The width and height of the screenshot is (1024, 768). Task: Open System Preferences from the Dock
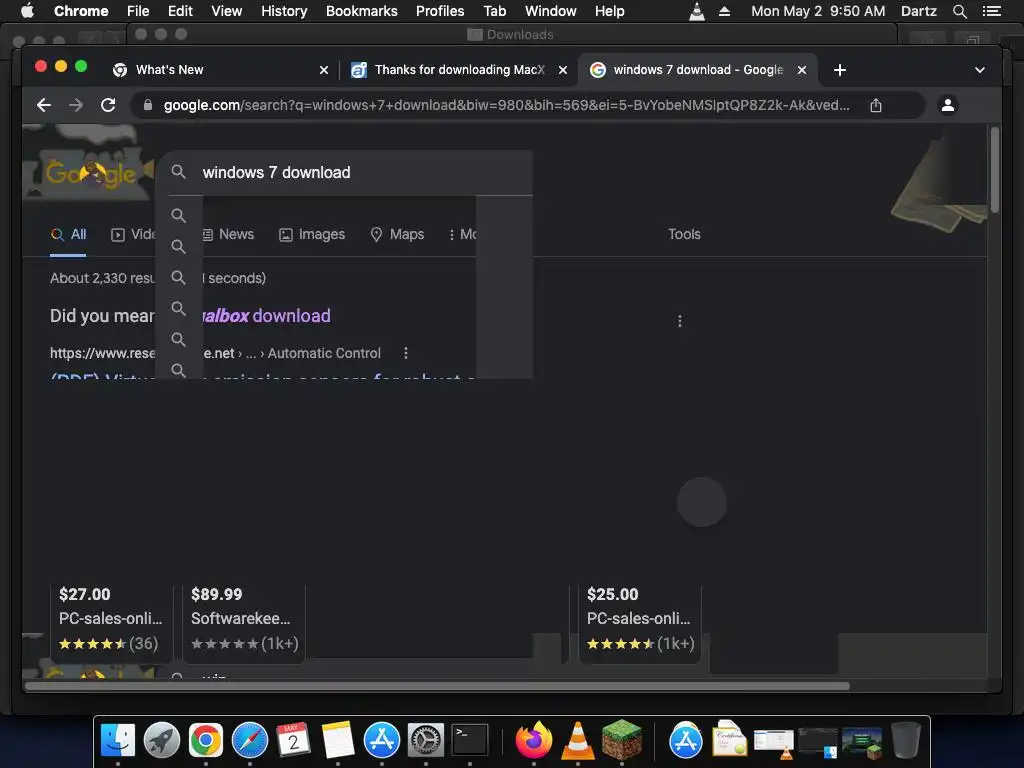(x=426, y=741)
